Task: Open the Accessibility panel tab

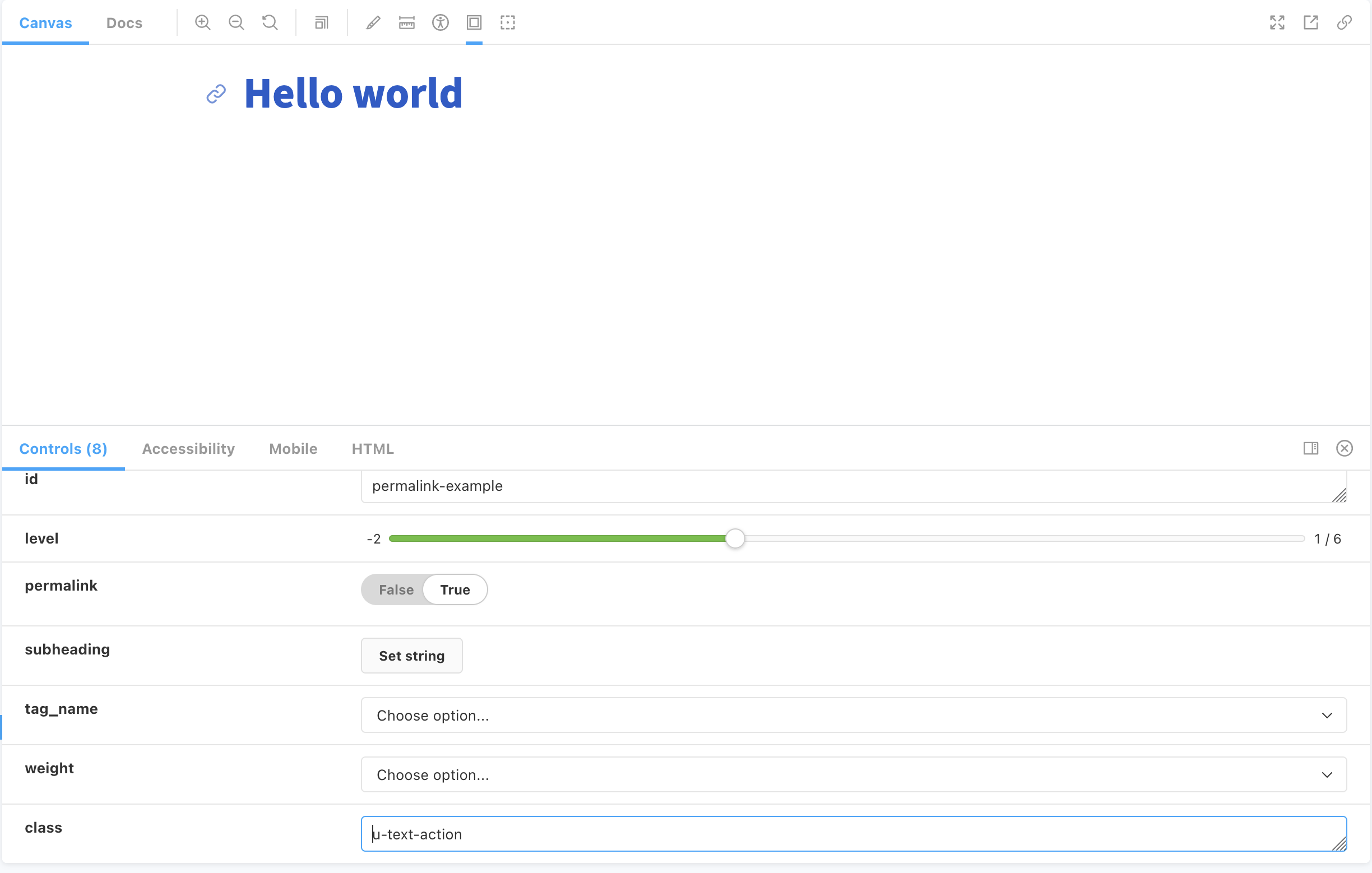Action: tap(188, 448)
